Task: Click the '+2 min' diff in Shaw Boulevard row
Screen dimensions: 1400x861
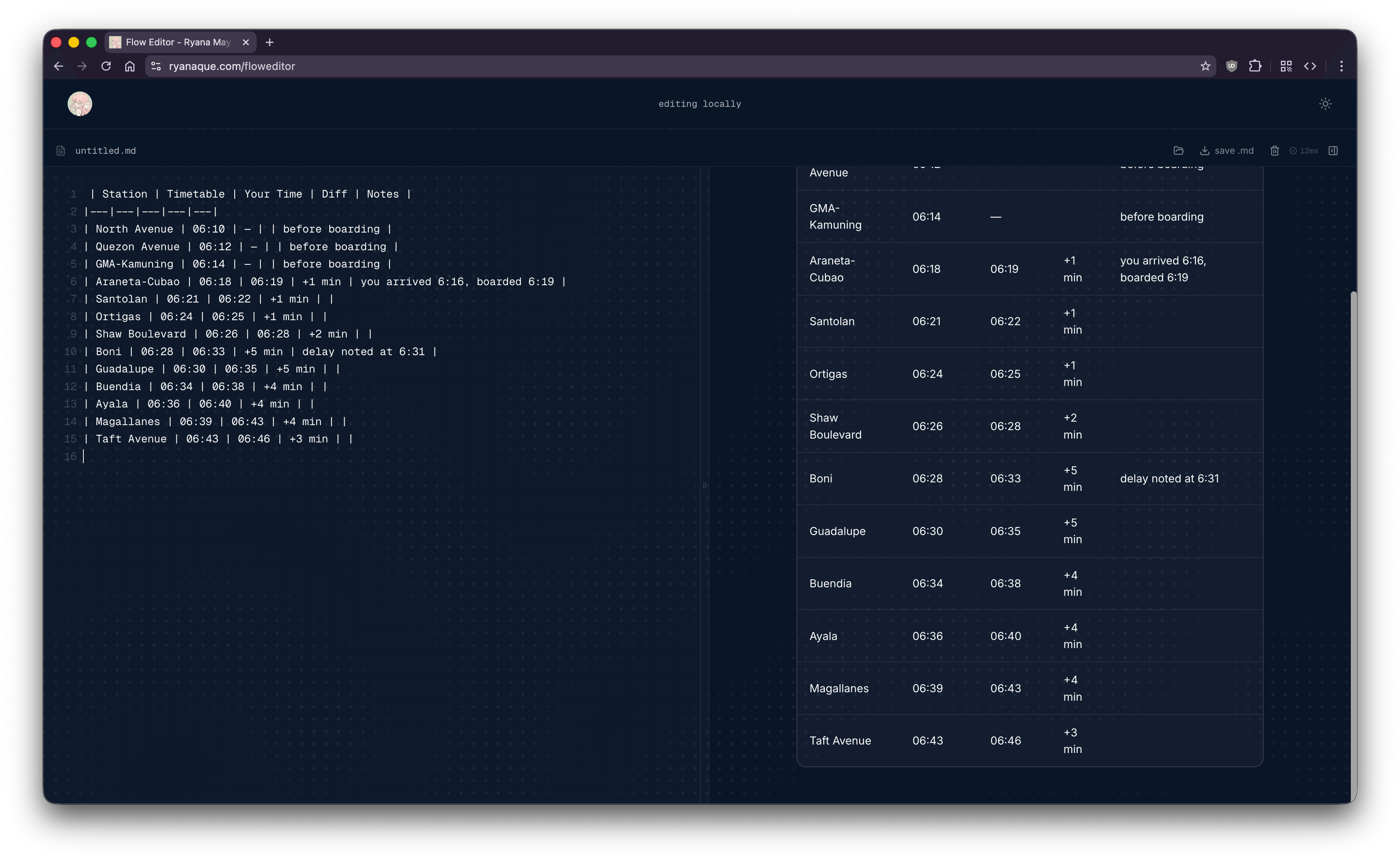Action: click(1072, 426)
